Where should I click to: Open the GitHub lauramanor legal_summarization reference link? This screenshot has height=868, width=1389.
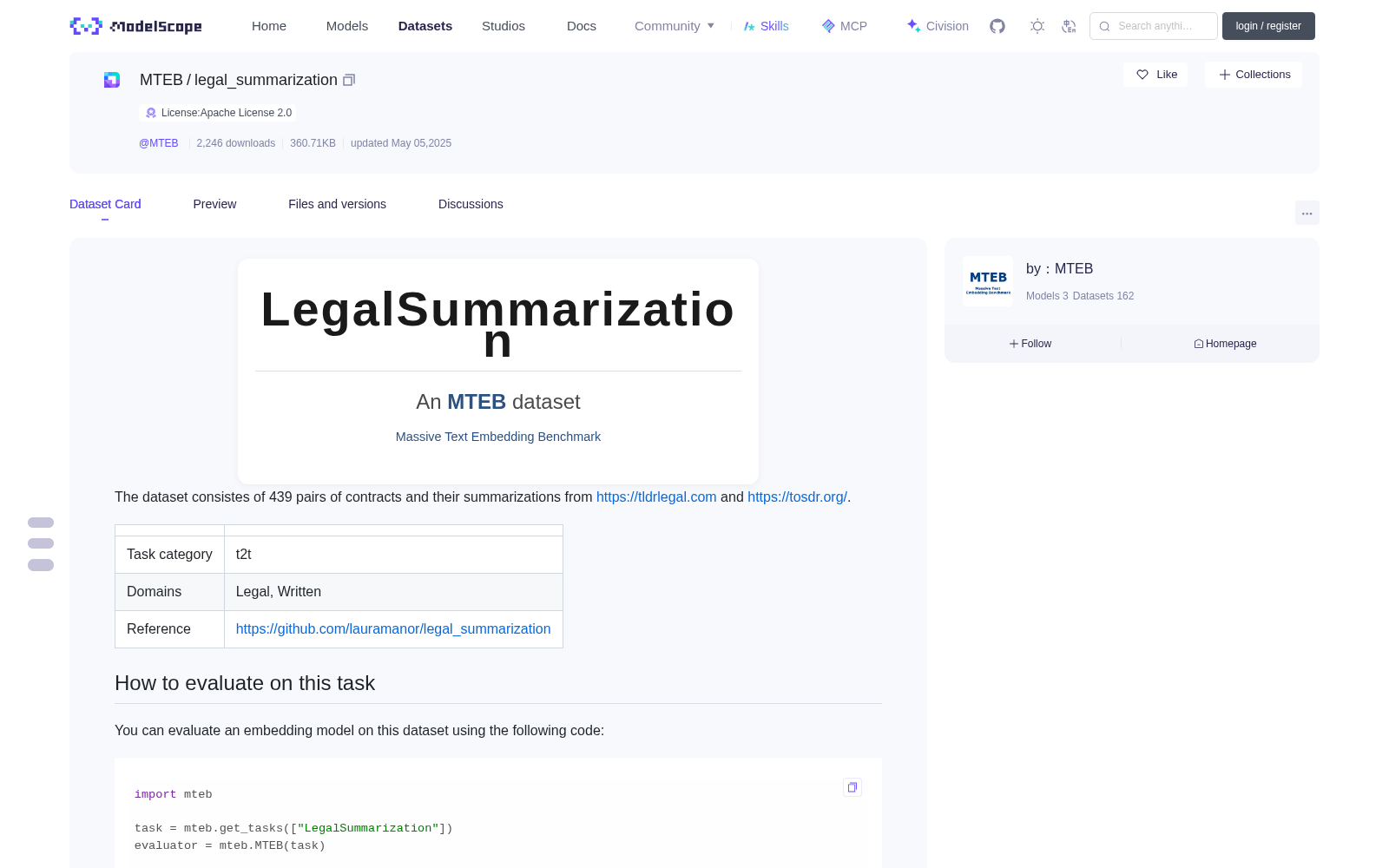393,629
